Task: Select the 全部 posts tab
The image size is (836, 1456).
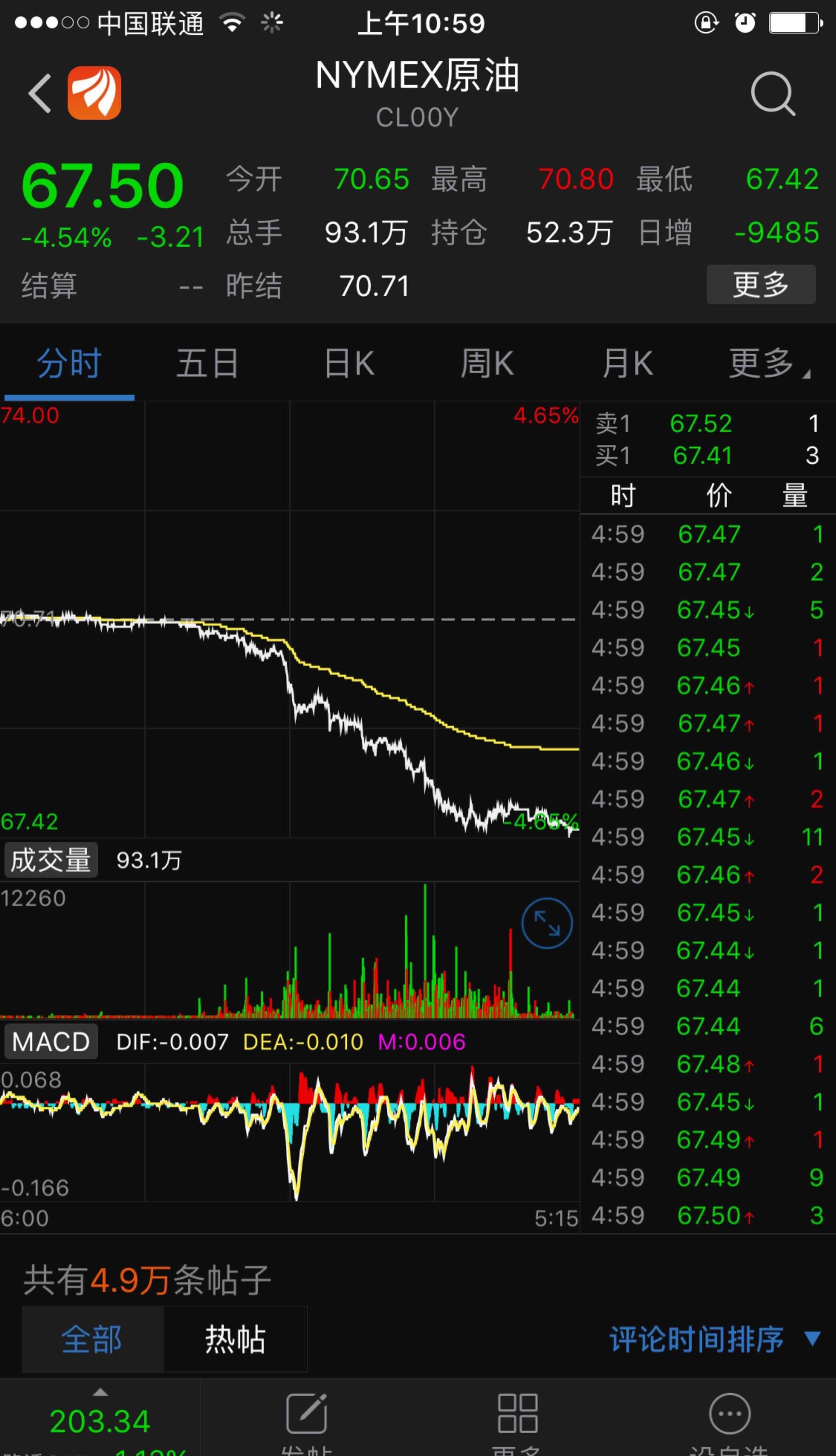Action: coord(92,1339)
